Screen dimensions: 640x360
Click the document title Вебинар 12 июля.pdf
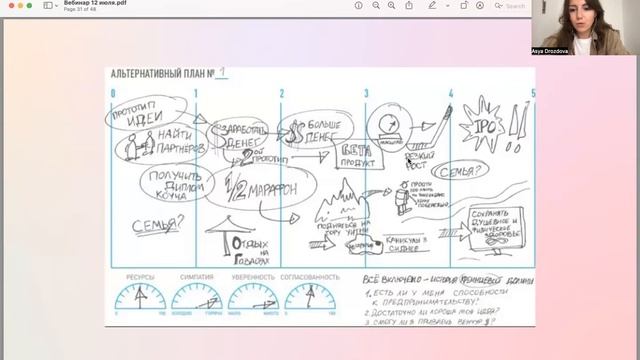pyautogui.click(x=95, y=2)
